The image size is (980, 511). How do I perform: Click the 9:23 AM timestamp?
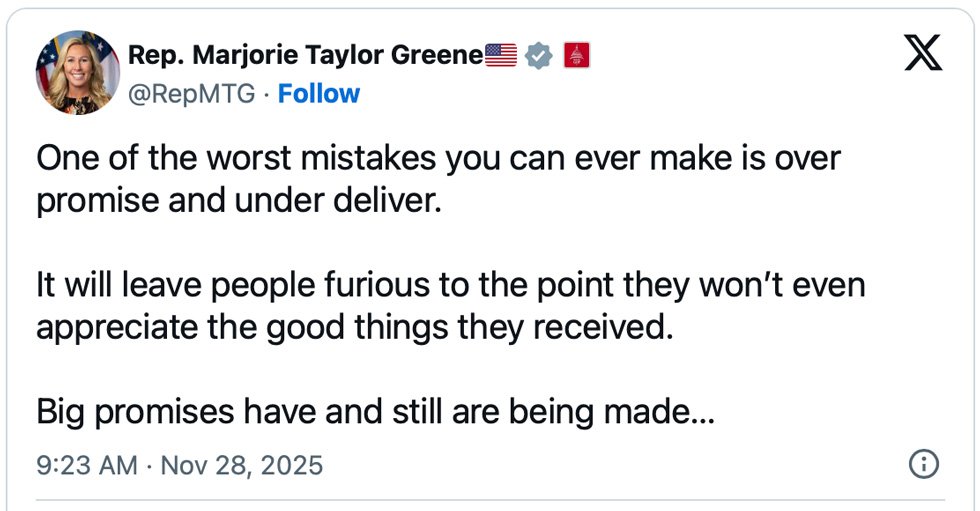(x=86, y=465)
